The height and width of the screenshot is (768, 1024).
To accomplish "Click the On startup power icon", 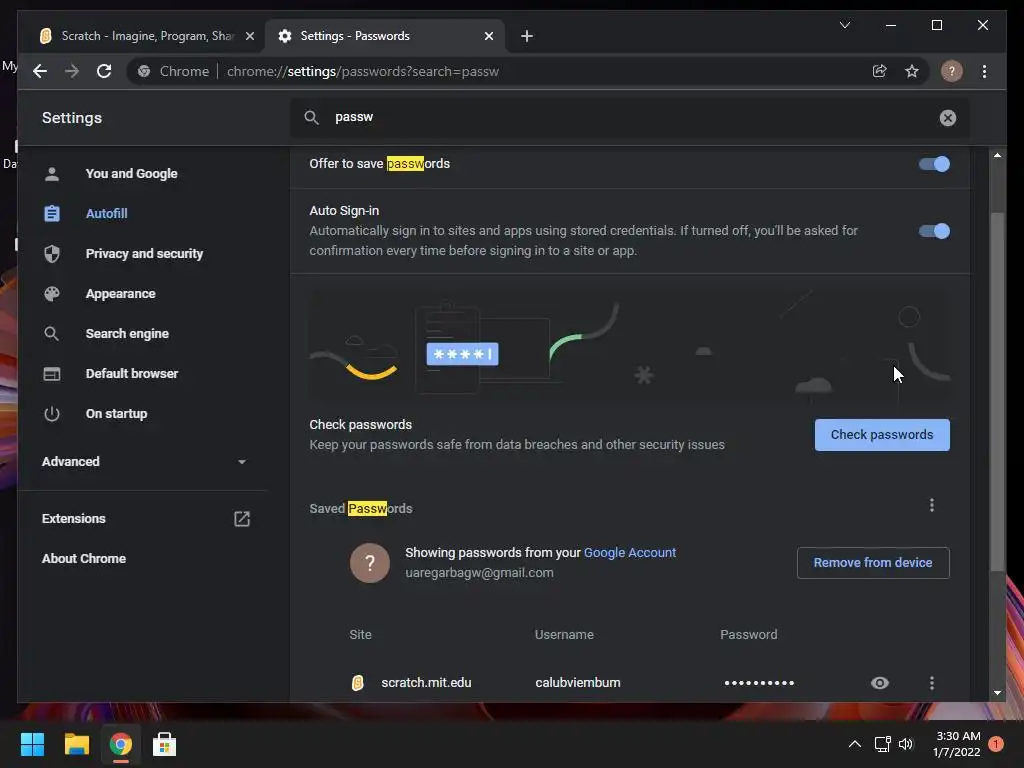I will tap(52, 414).
